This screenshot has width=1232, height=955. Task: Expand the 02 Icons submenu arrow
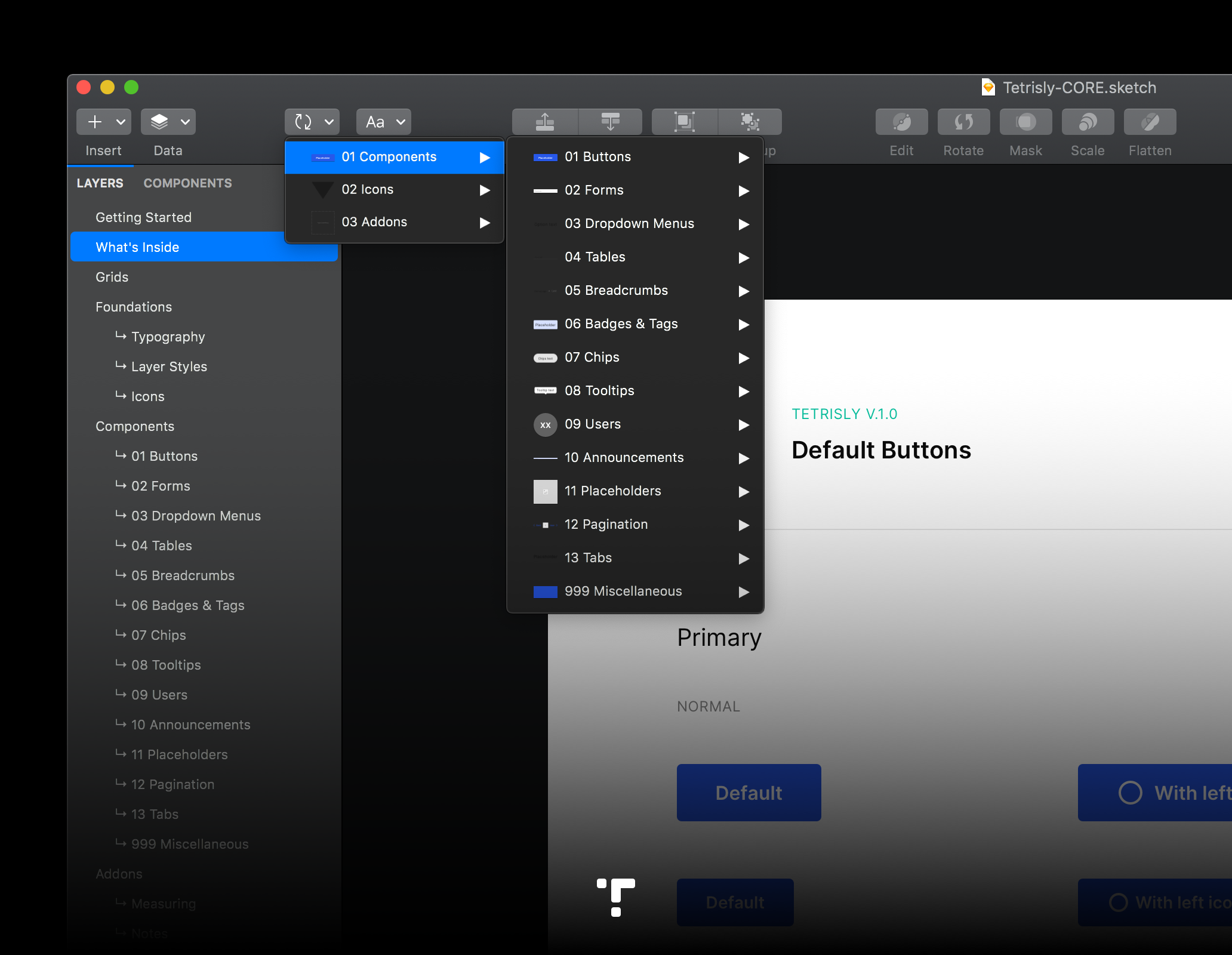tap(485, 190)
